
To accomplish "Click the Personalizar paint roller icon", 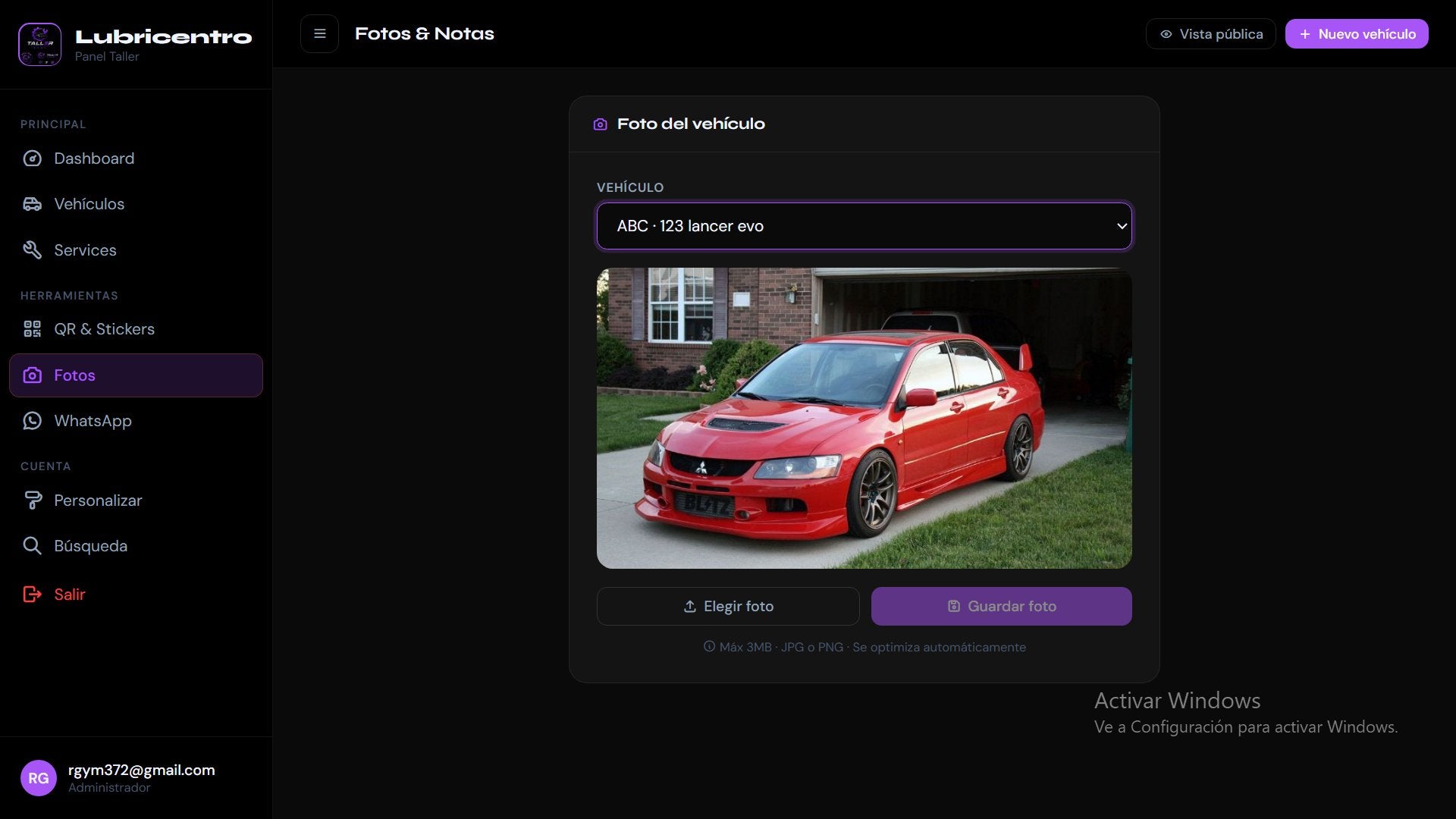I will tap(32, 500).
